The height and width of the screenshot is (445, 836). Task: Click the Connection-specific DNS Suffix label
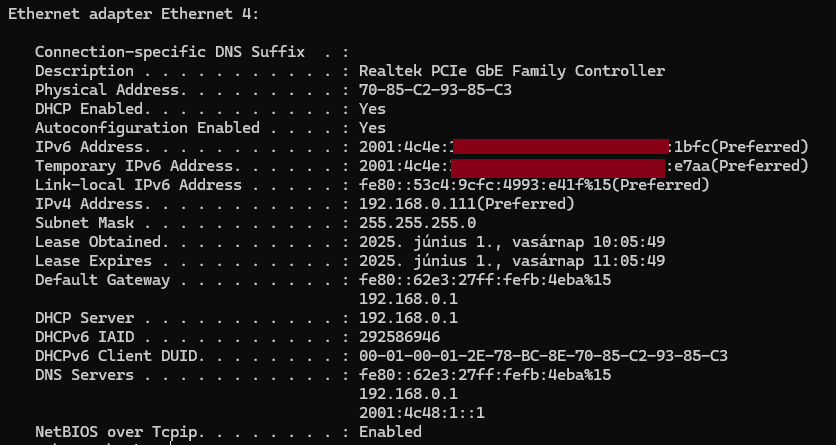pos(170,52)
